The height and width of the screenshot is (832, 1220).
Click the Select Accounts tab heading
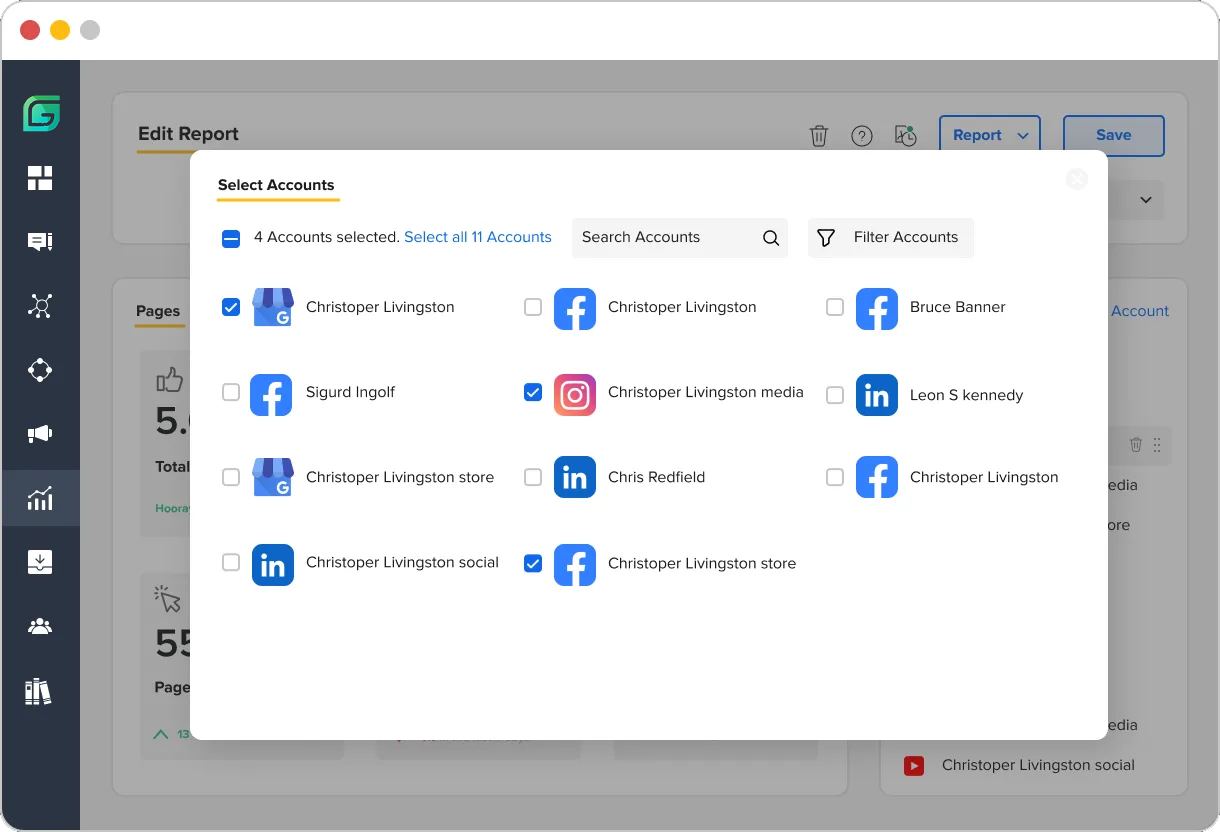tap(276, 185)
